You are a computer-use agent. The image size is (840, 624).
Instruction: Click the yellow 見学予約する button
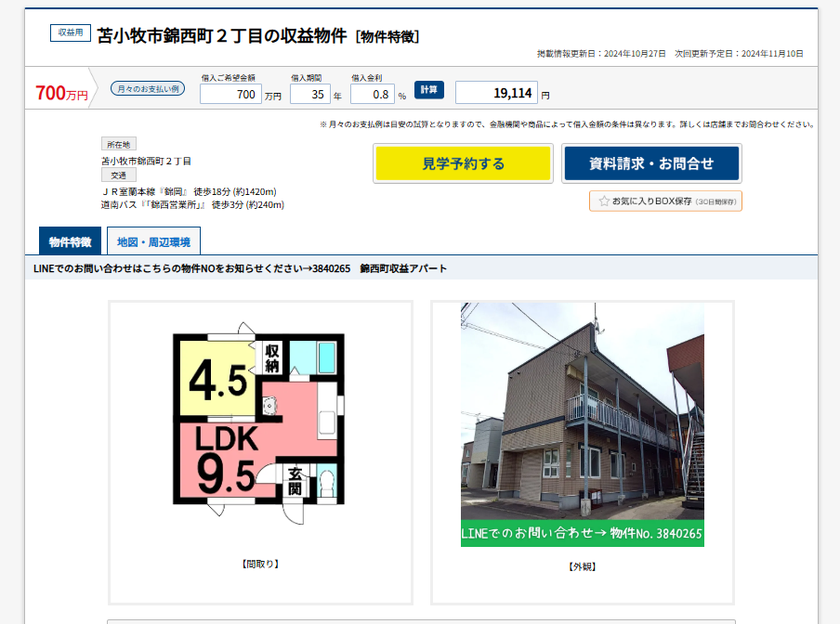462,163
